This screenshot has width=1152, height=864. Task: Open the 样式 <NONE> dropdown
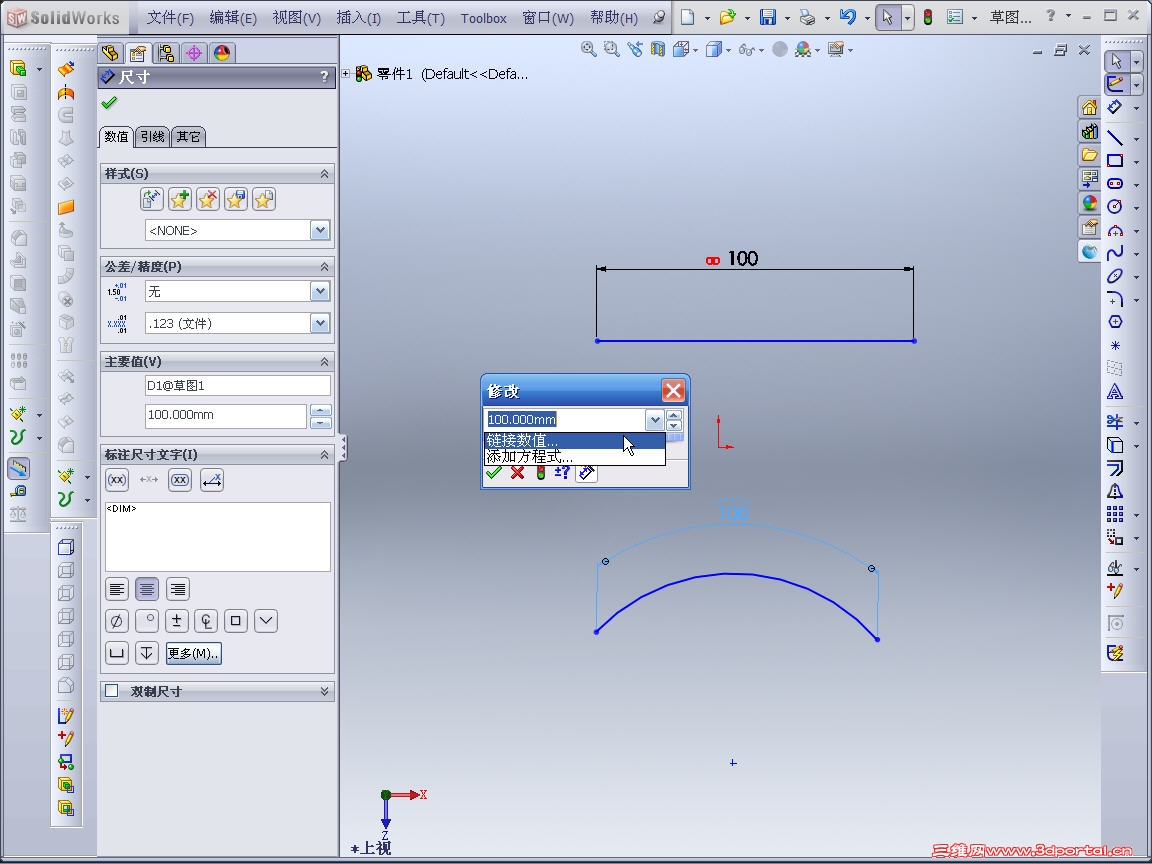tap(320, 231)
